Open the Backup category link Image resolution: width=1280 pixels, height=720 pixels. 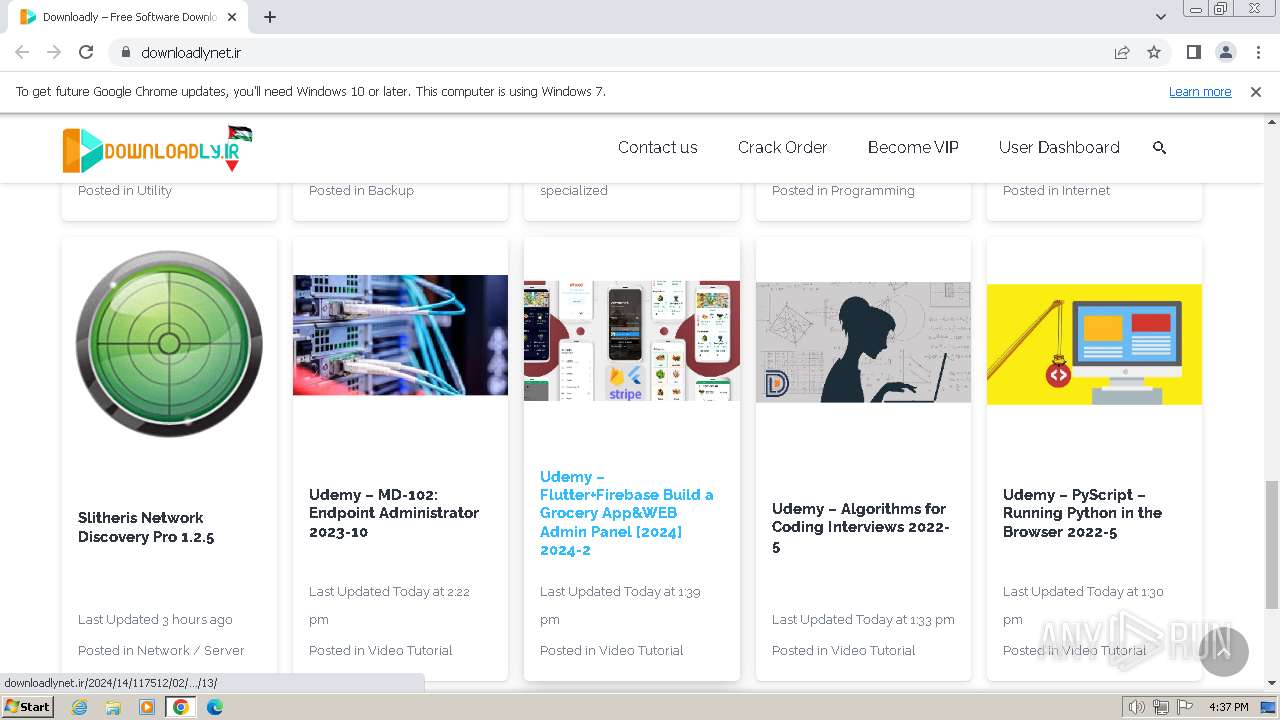click(x=390, y=190)
